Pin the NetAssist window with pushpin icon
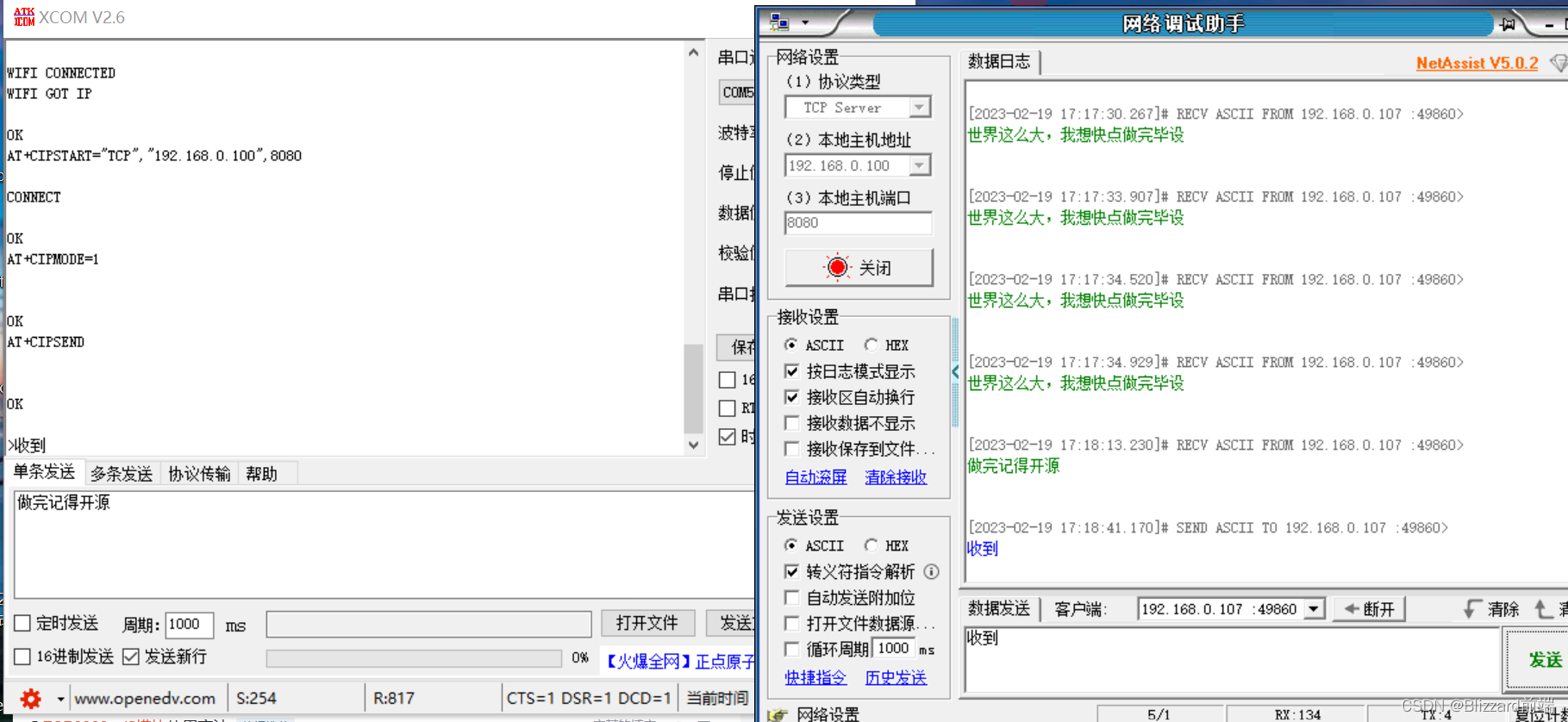1568x722 pixels. pos(1508,24)
